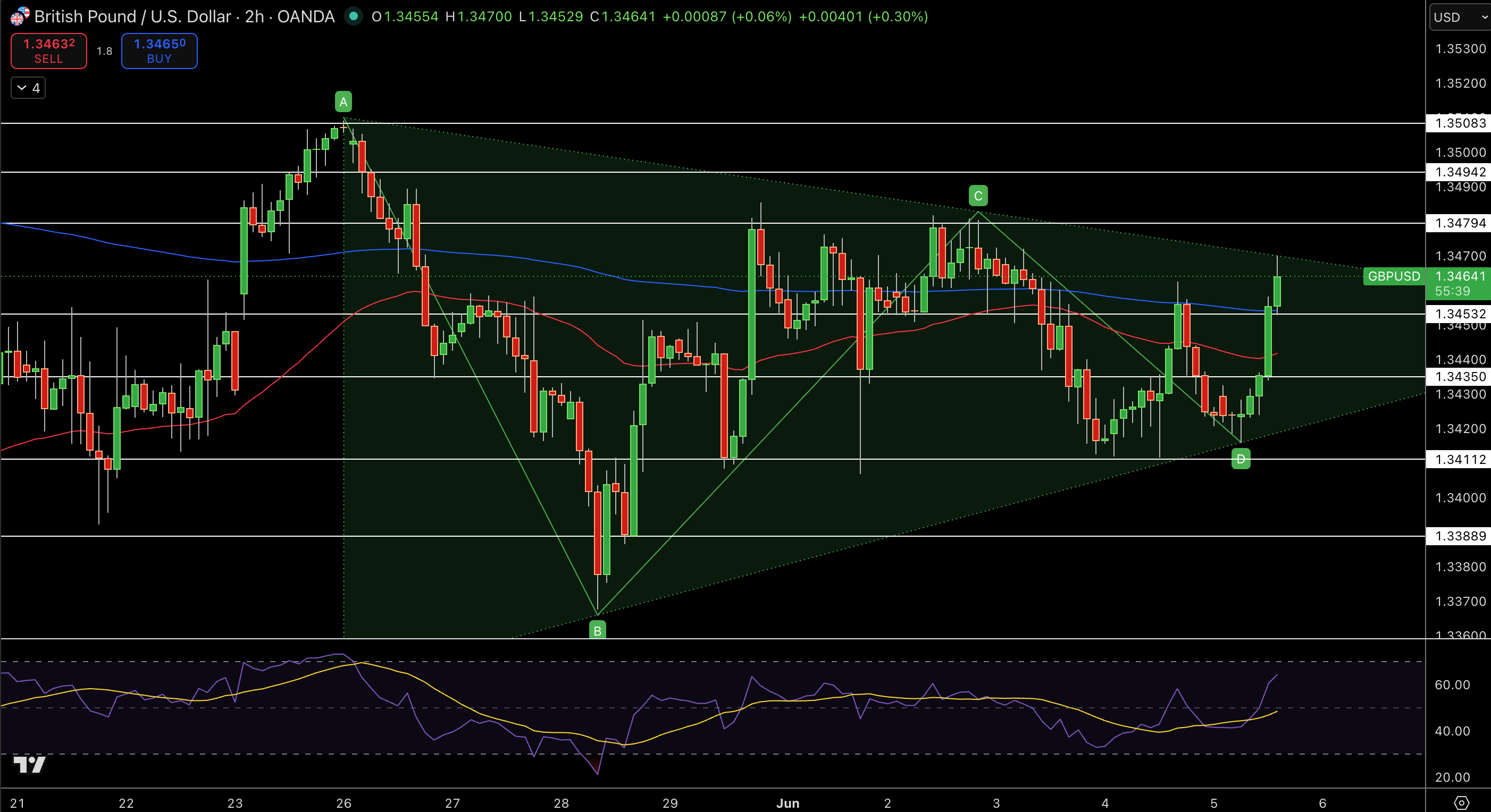The width and height of the screenshot is (1491, 812).
Task: Click the 1.35083 horizontal line price label
Action: 1459,123
